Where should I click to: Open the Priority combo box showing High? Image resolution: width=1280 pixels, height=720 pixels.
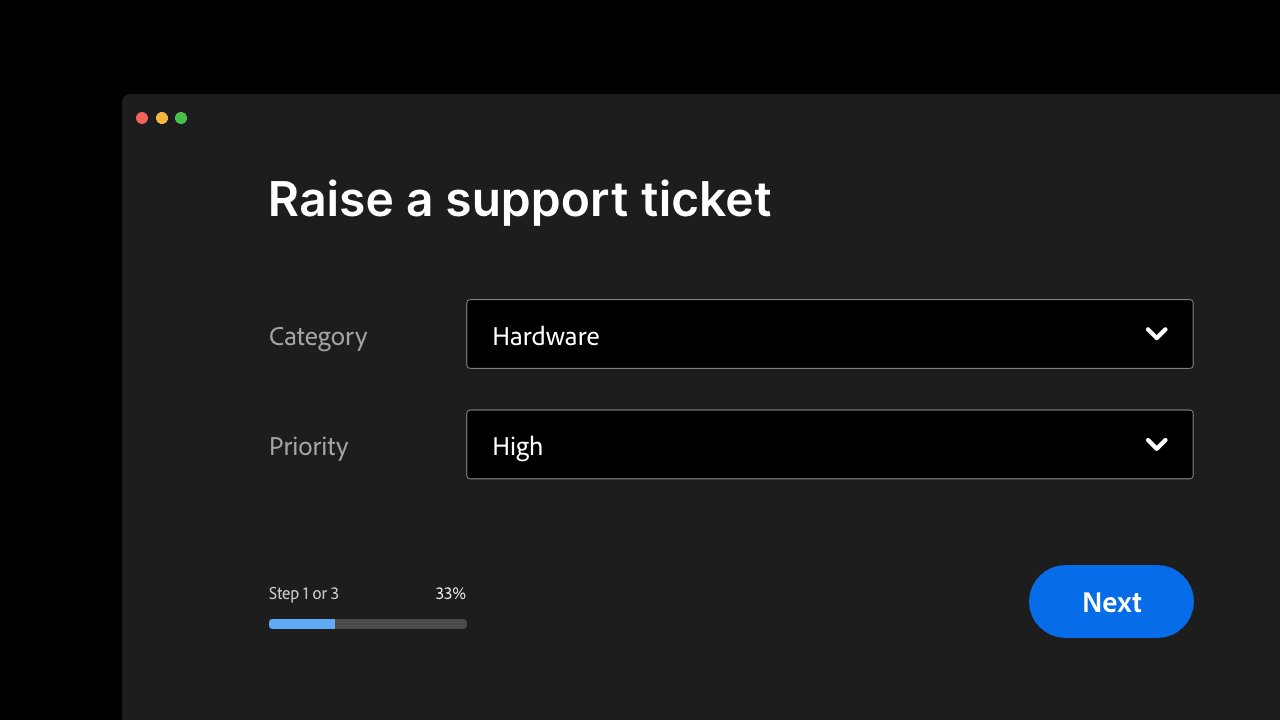(x=830, y=444)
